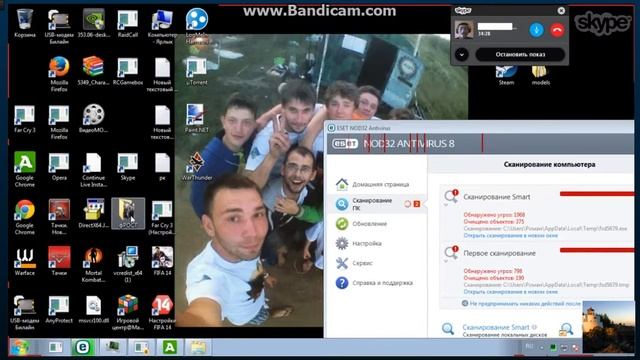
Task: Show hidden tray icons arrow
Action: click(x=542, y=348)
